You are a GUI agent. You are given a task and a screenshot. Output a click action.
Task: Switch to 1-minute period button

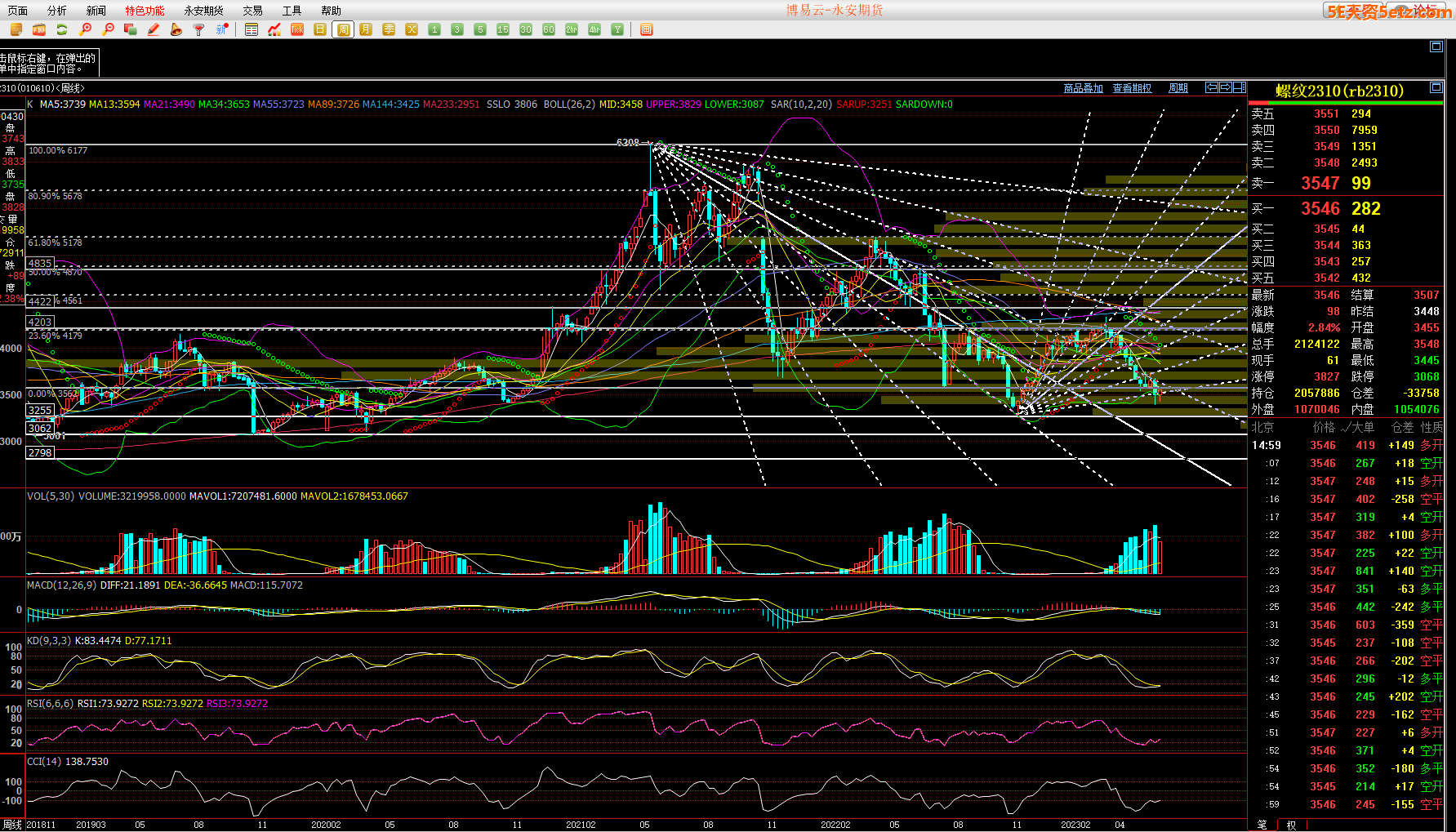[434, 29]
